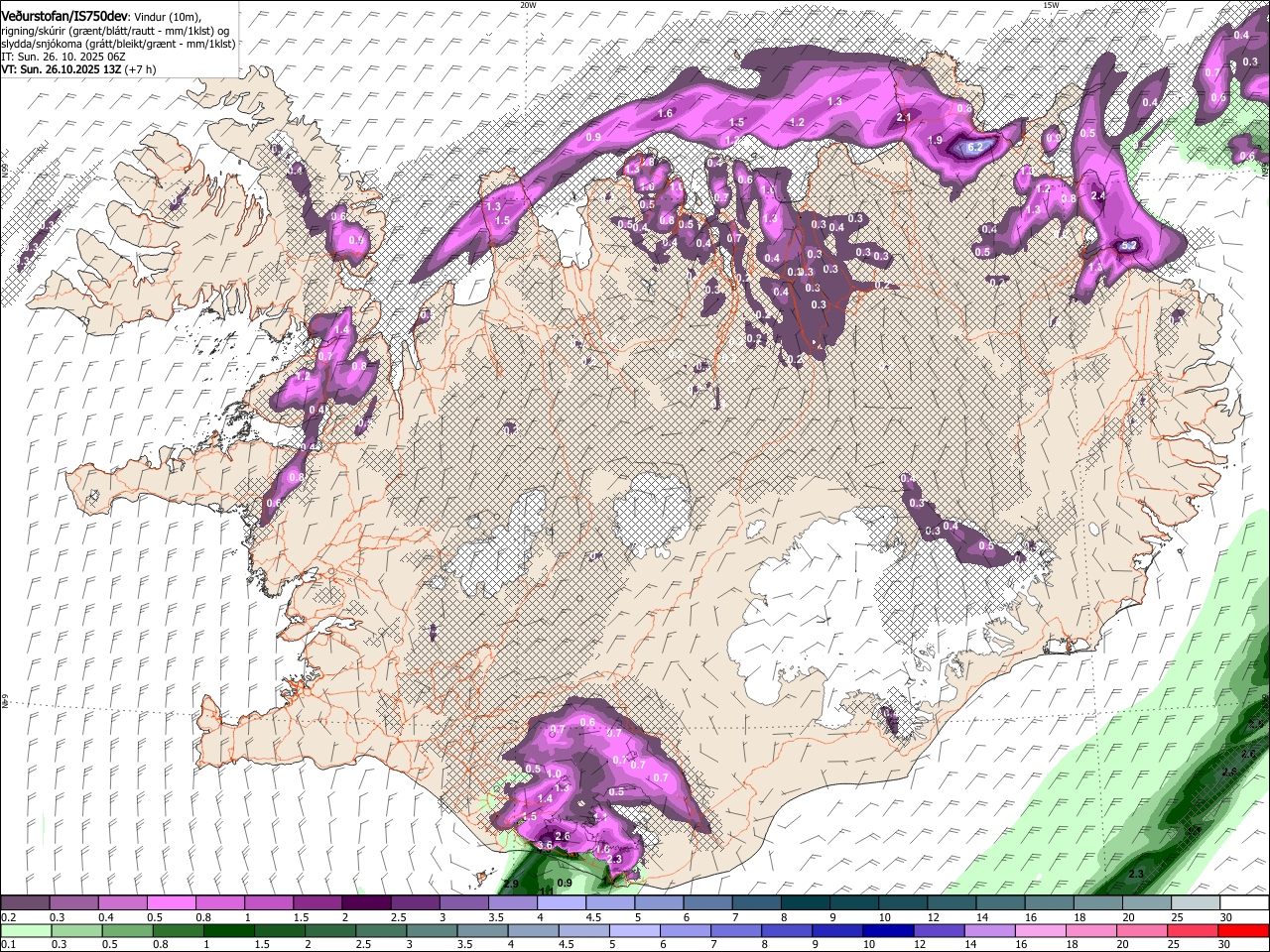This screenshot has height=952, width=1270.
Task: Pick the pale green 0.1–0.3 legend swatch
Action: click(27, 930)
